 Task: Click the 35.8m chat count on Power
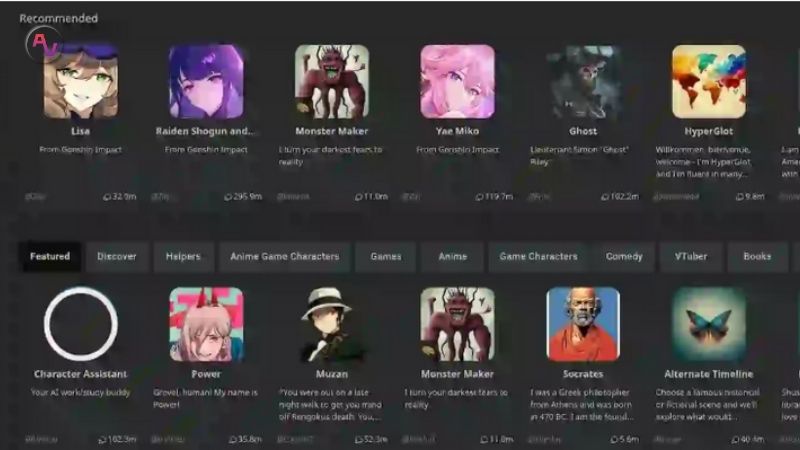point(245,439)
